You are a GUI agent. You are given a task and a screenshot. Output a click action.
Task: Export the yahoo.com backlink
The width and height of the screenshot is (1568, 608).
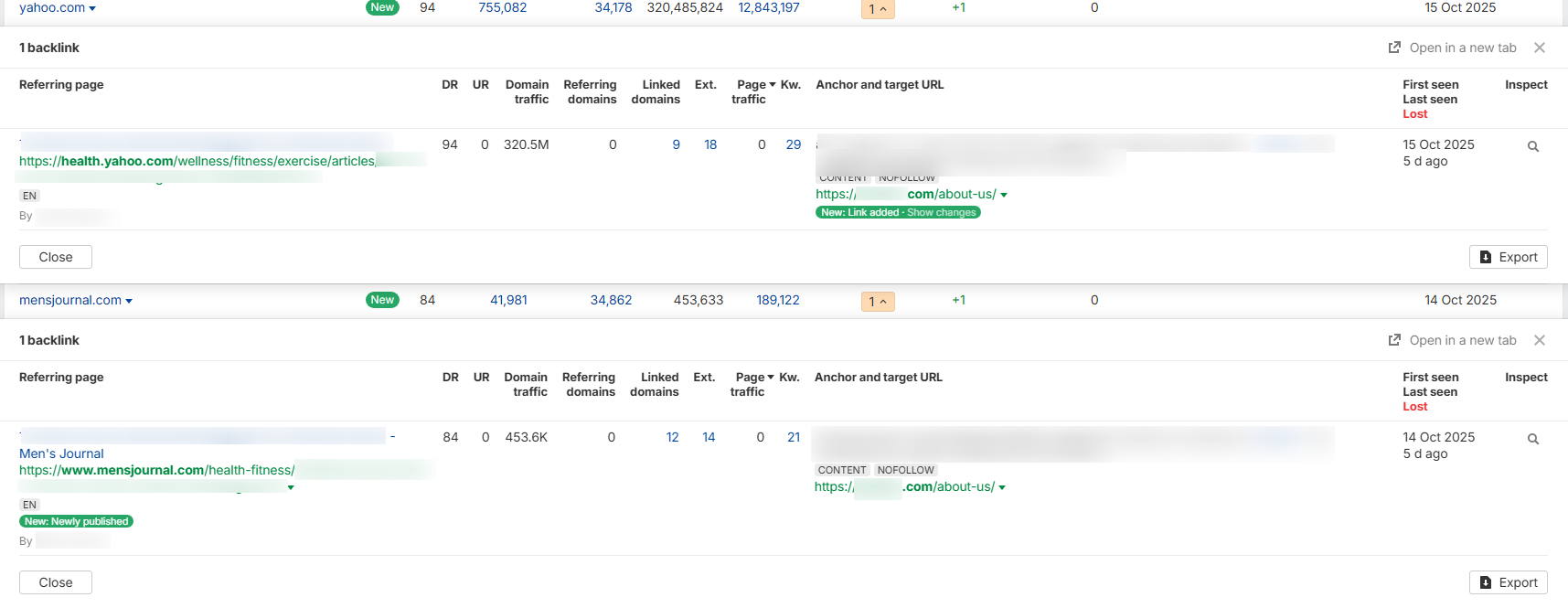tap(1509, 257)
